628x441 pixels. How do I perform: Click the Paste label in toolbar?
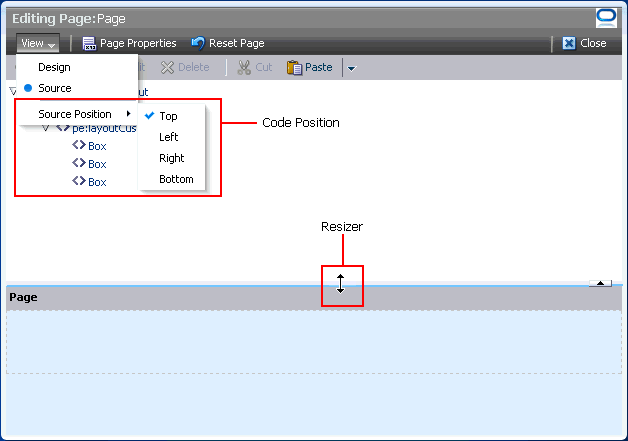click(x=318, y=67)
